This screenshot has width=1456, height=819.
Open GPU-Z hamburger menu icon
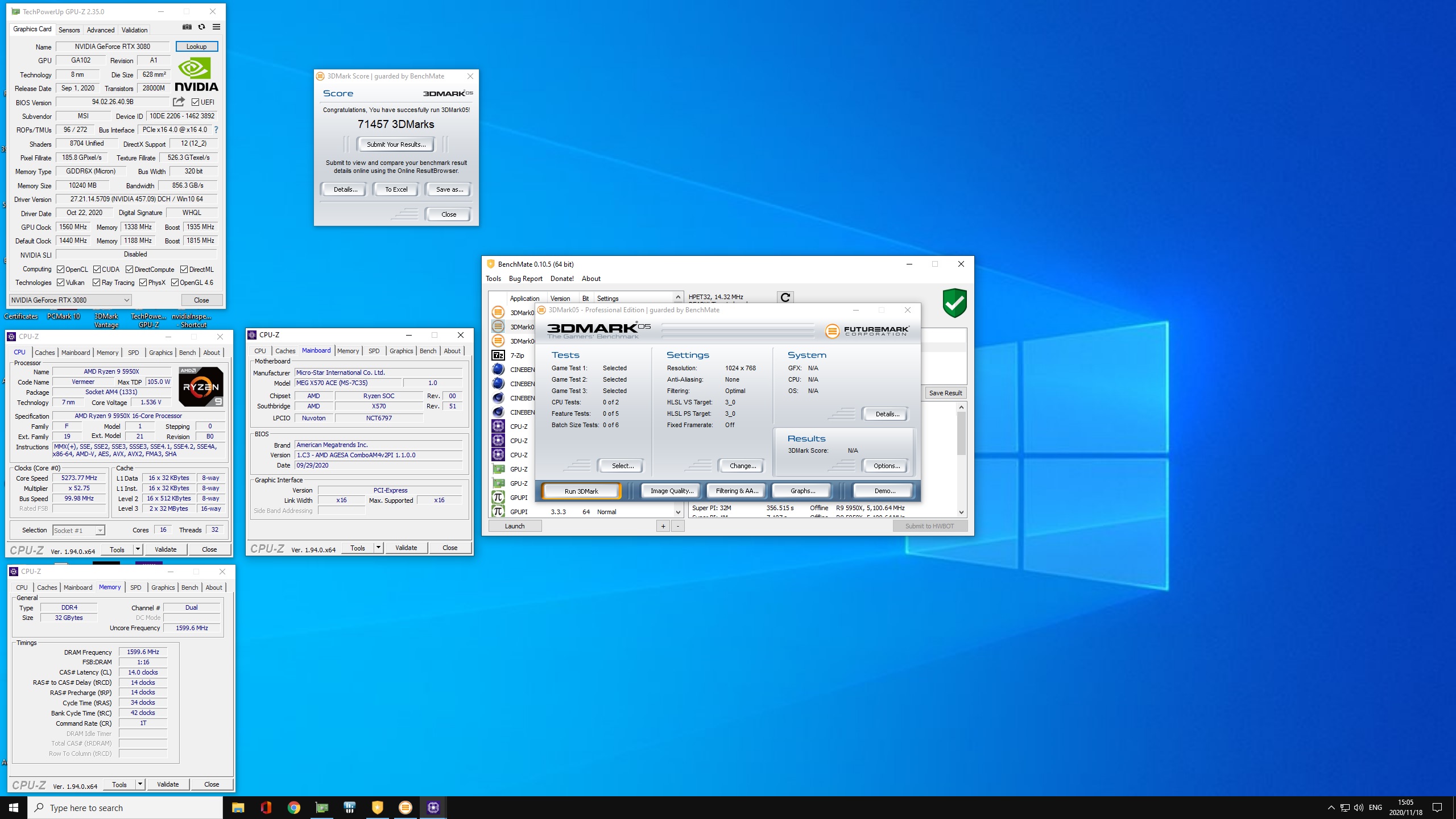click(216, 27)
